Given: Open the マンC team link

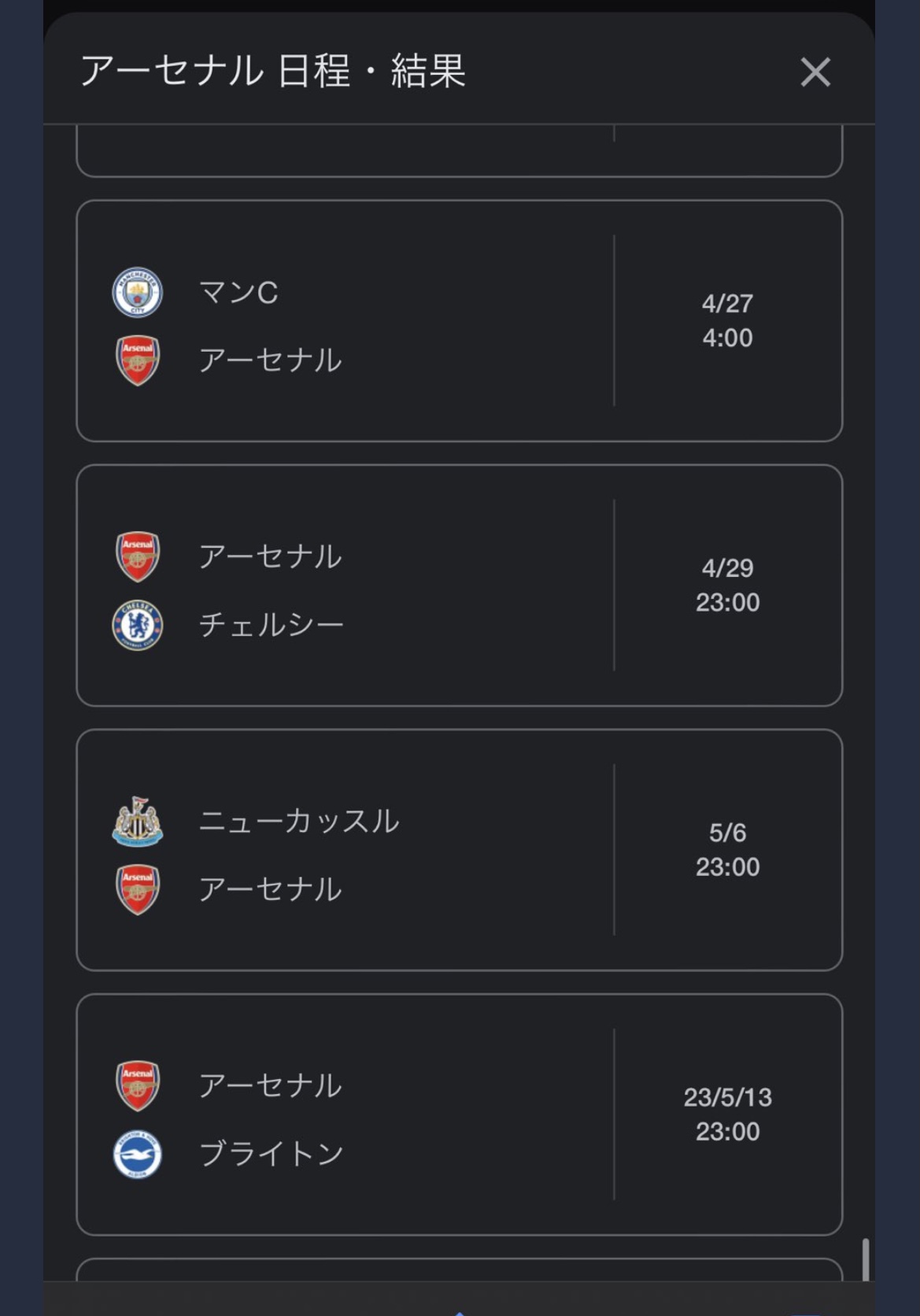Looking at the screenshot, I should pos(238,293).
